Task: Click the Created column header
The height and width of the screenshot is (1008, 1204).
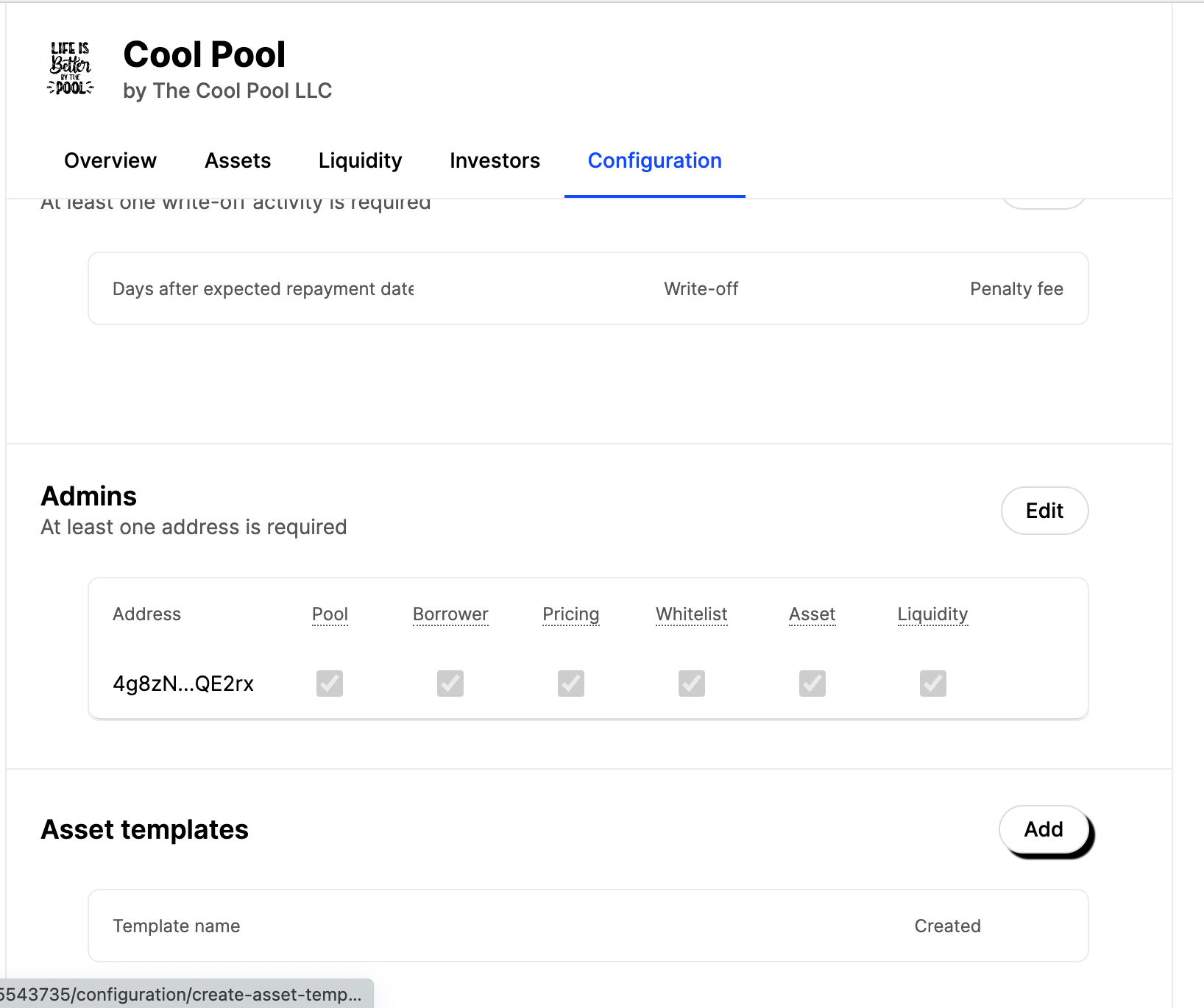Action: tap(947, 926)
